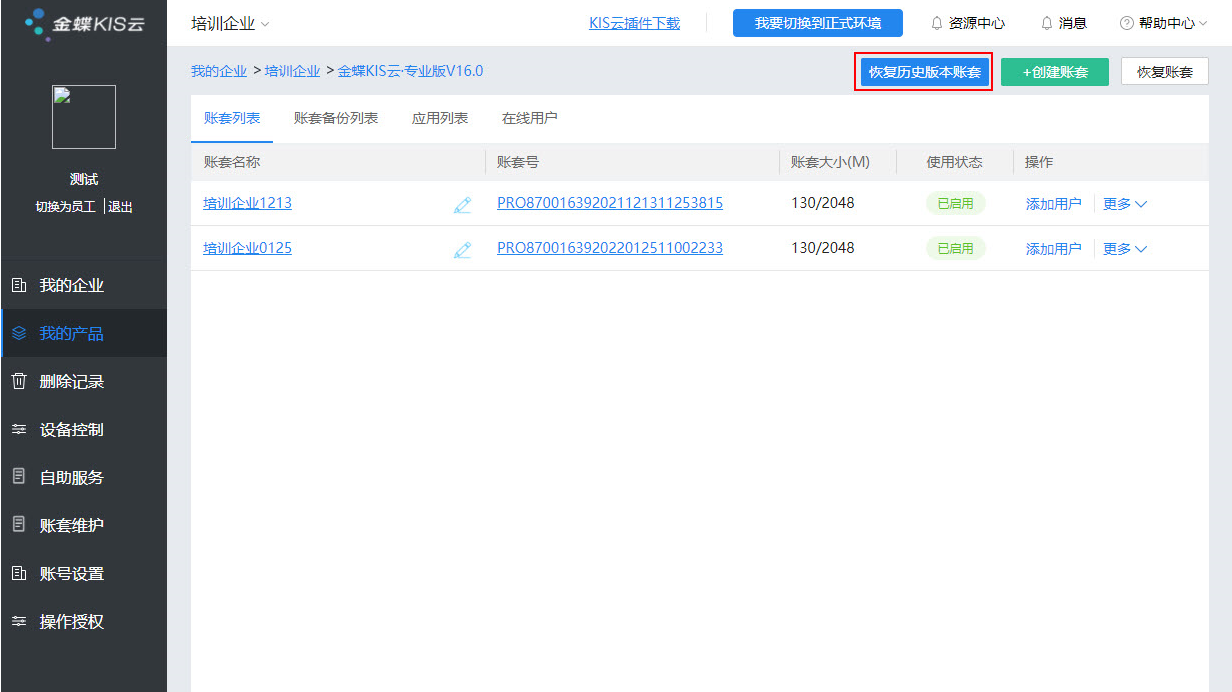Click the 测试 username under the avatar
Image resolution: width=1232 pixels, height=692 pixels.
pyautogui.click(x=84, y=180)
